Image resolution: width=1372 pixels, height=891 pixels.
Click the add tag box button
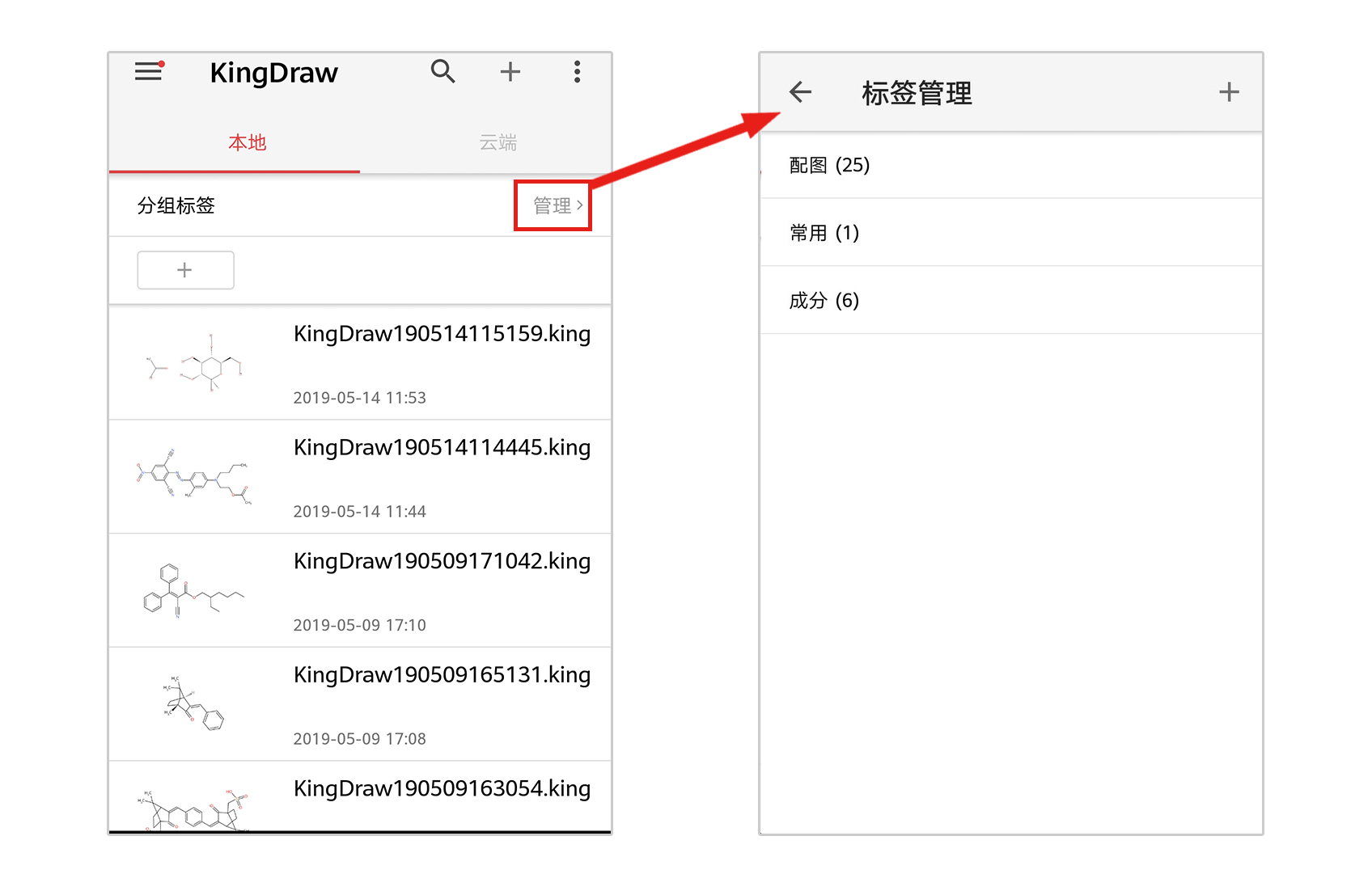coord(185,270)
